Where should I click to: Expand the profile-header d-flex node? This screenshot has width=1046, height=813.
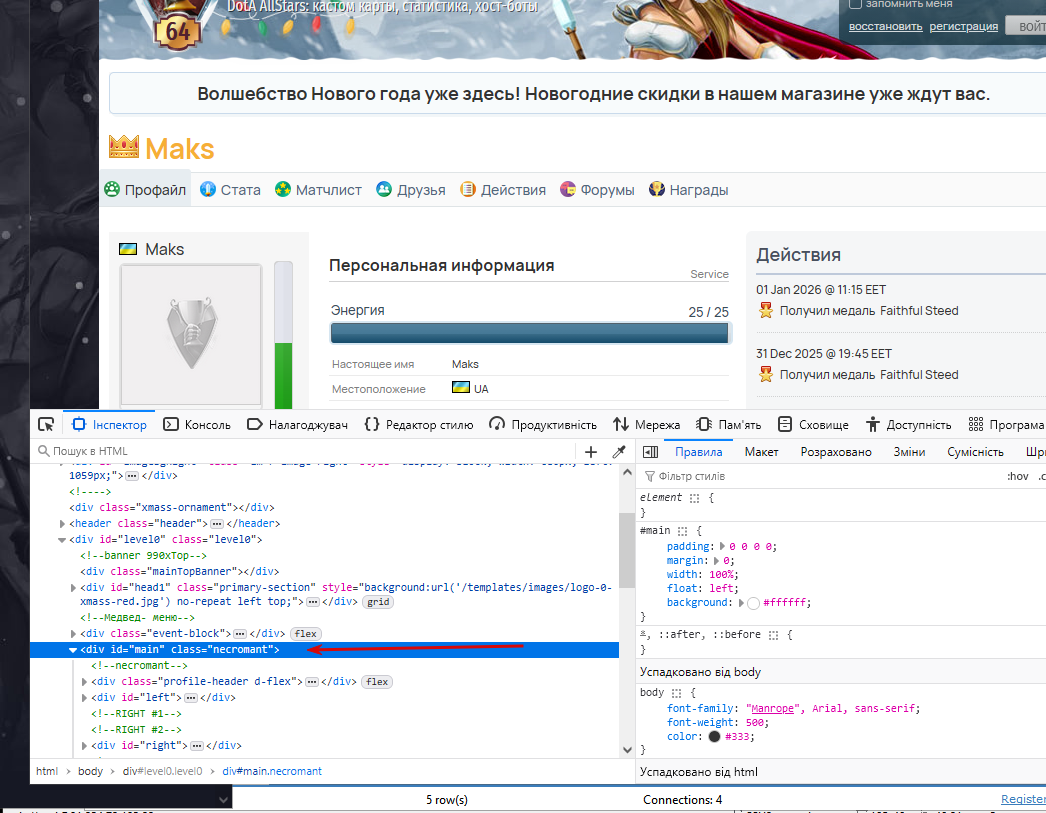tap(85, 682)
